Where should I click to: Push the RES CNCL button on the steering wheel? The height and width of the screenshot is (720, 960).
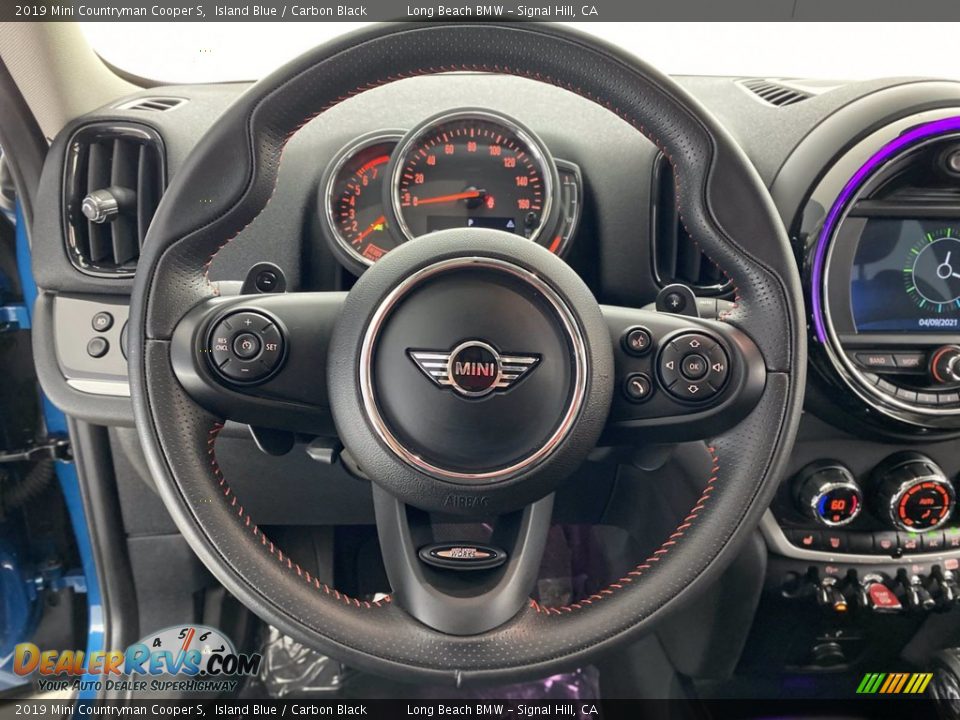click(x=221, y=345)
